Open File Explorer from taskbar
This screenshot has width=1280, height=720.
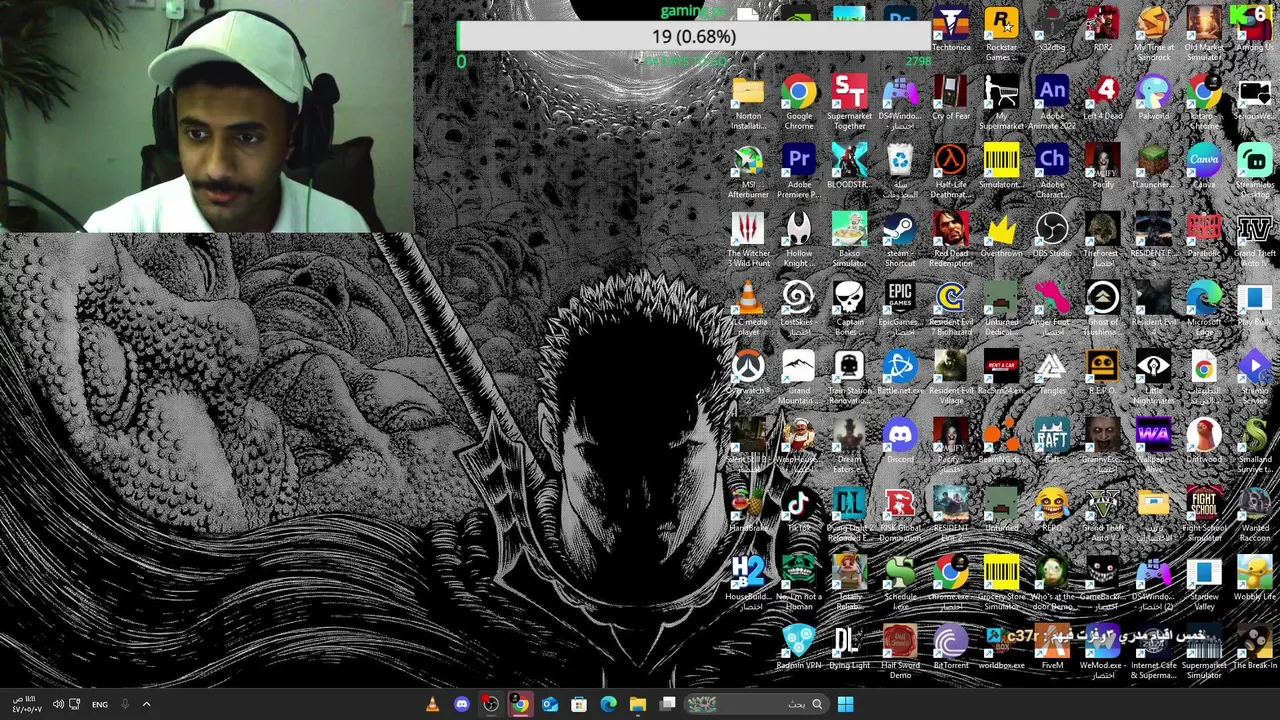(637, 704)
